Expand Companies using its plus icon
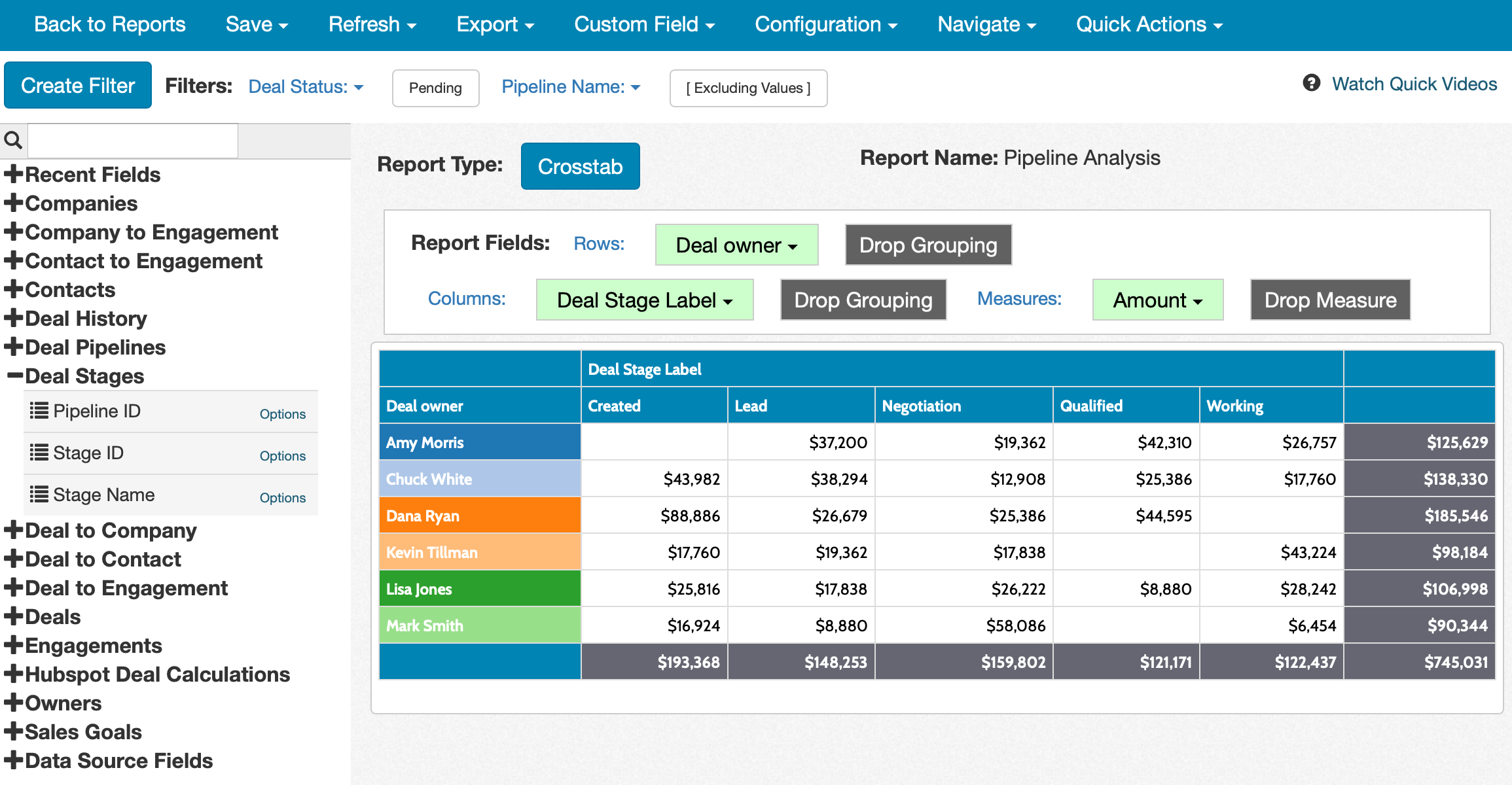1512x785 pixels. click(13, 203)
